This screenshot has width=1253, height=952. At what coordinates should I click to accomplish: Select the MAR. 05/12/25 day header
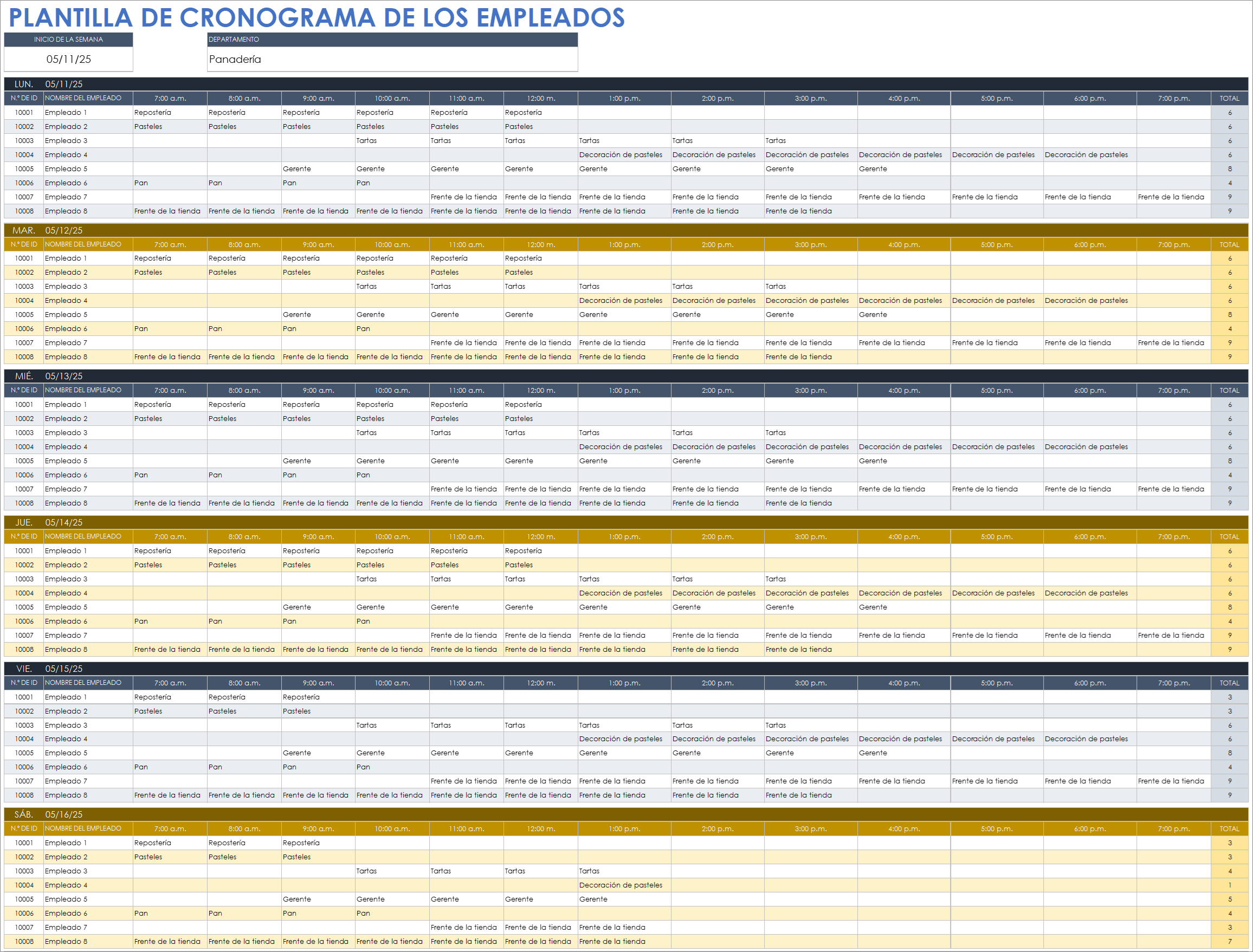coord(626,230)
